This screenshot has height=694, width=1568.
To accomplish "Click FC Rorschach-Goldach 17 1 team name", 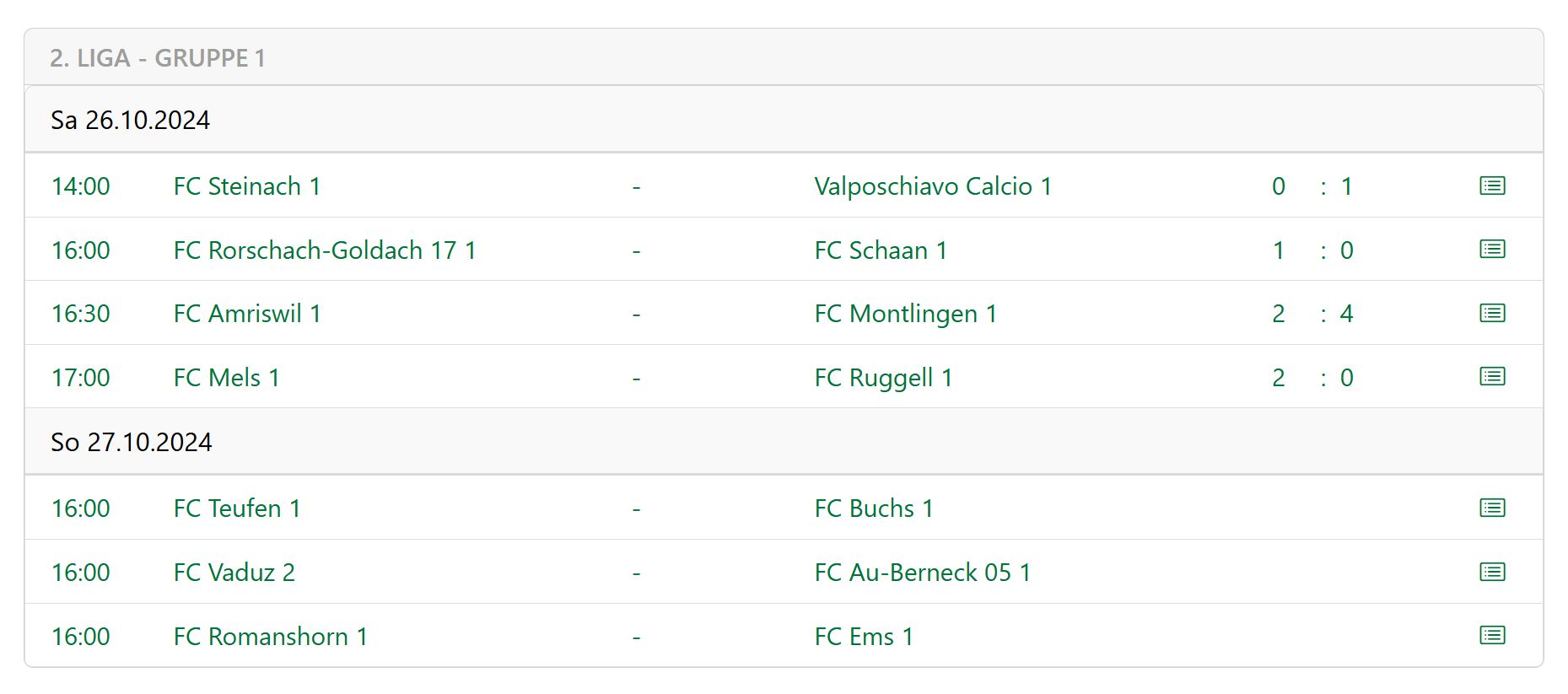I will (325, 250).
